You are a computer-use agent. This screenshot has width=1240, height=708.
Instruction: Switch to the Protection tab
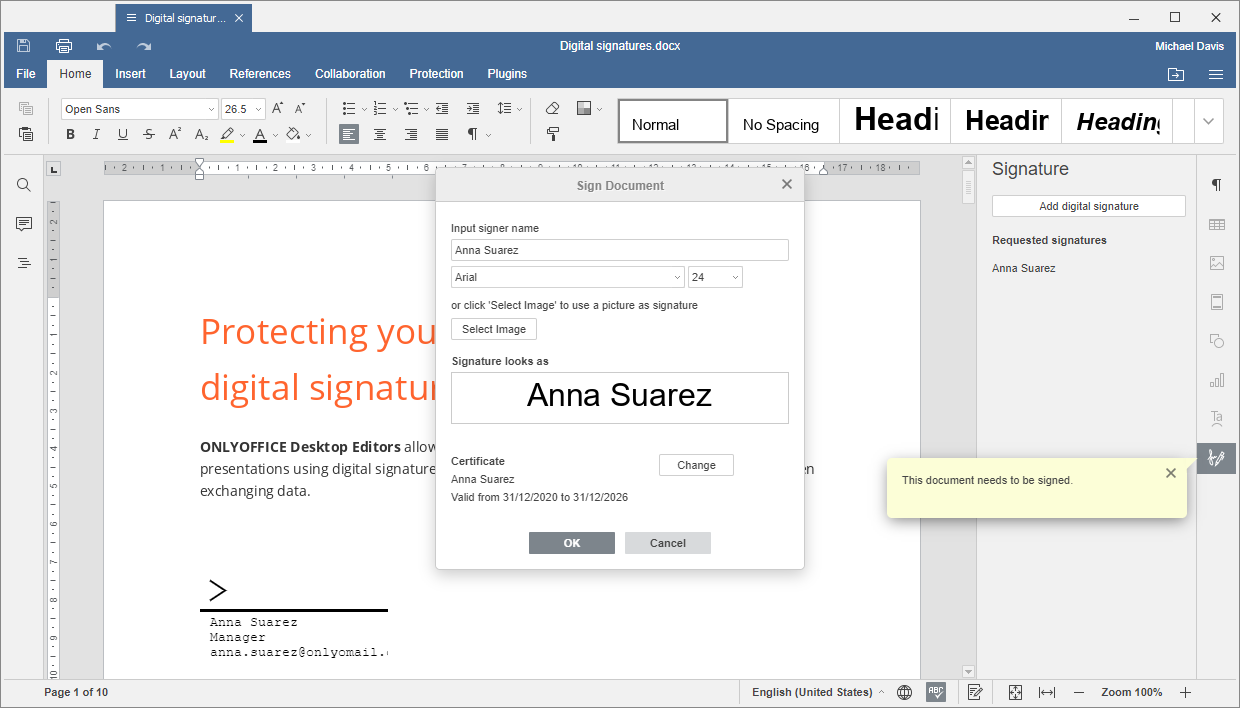pos(436,74)
